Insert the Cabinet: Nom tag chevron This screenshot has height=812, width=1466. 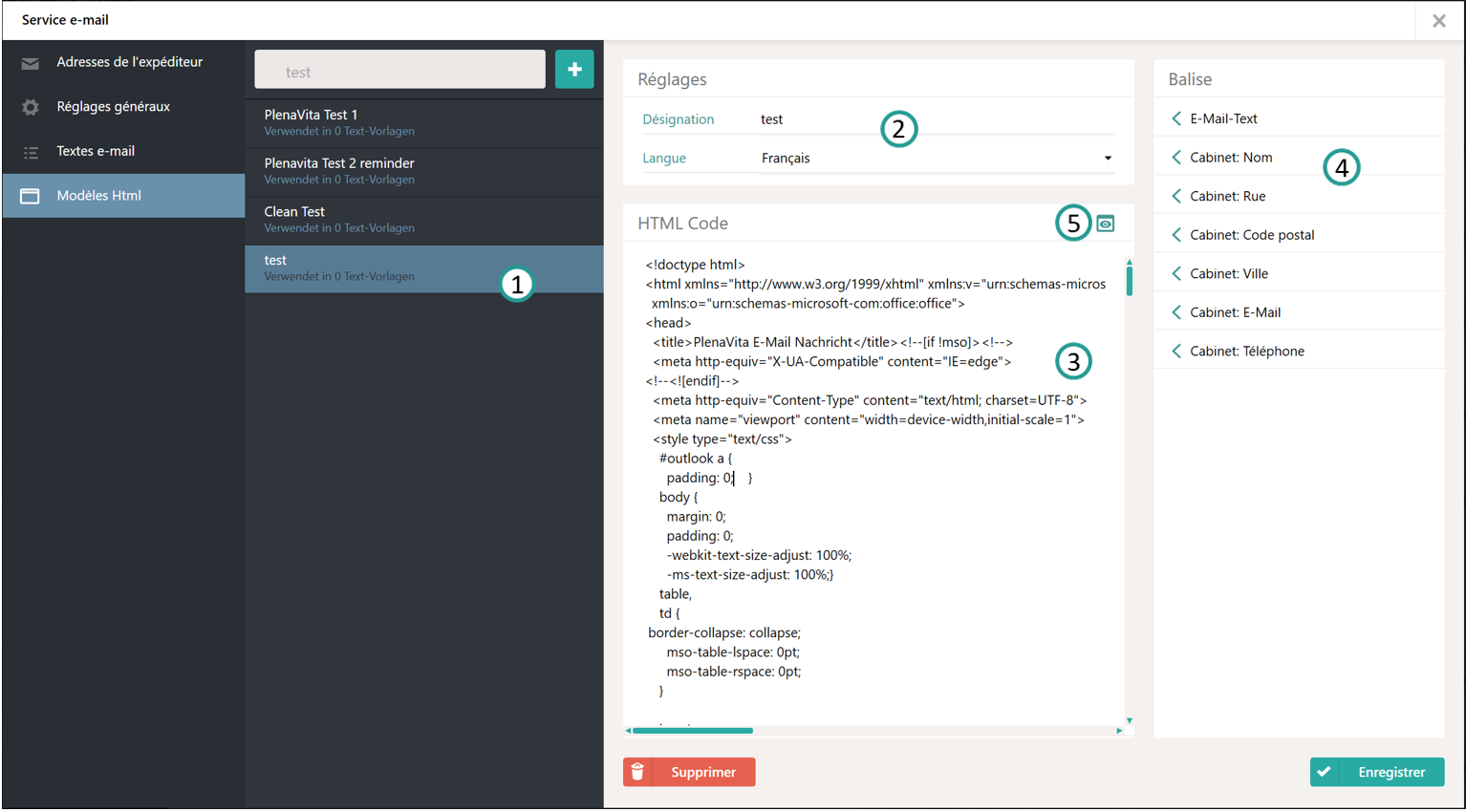[1176, 158]
